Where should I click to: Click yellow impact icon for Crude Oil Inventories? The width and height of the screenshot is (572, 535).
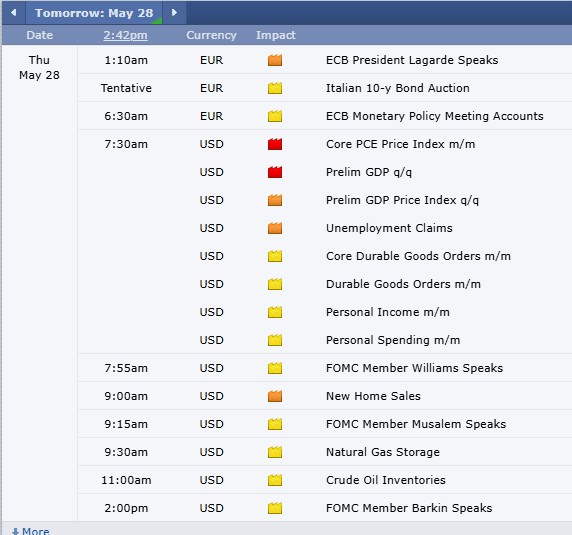coord(275,480)
